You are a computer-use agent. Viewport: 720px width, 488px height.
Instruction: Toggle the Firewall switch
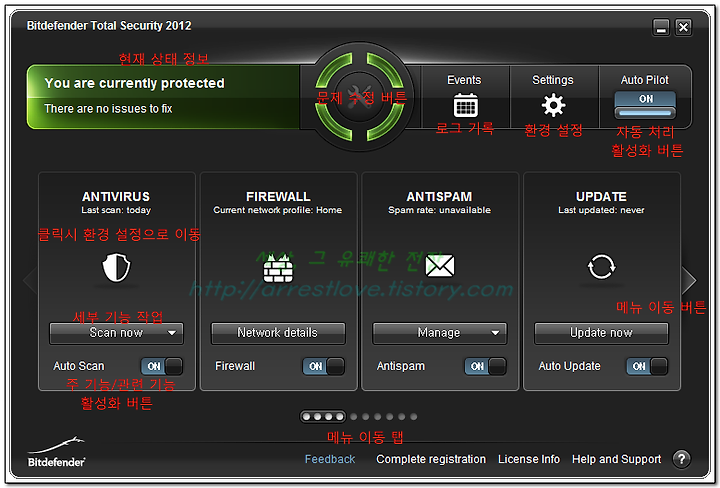pyautogui.click(x=323, y=366)
